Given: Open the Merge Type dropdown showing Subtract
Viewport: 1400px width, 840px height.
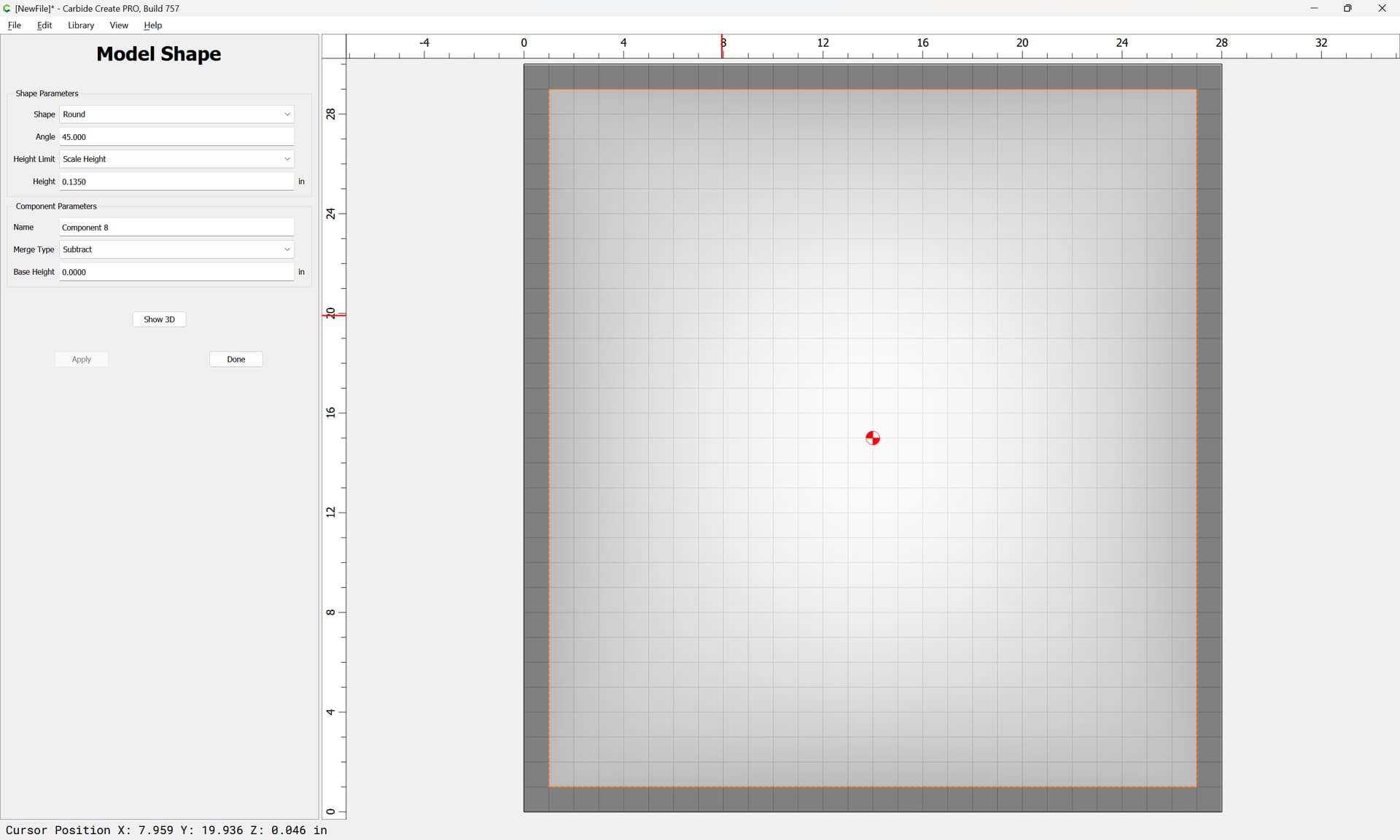Looking at the screenshot, I should coord(176,249).
